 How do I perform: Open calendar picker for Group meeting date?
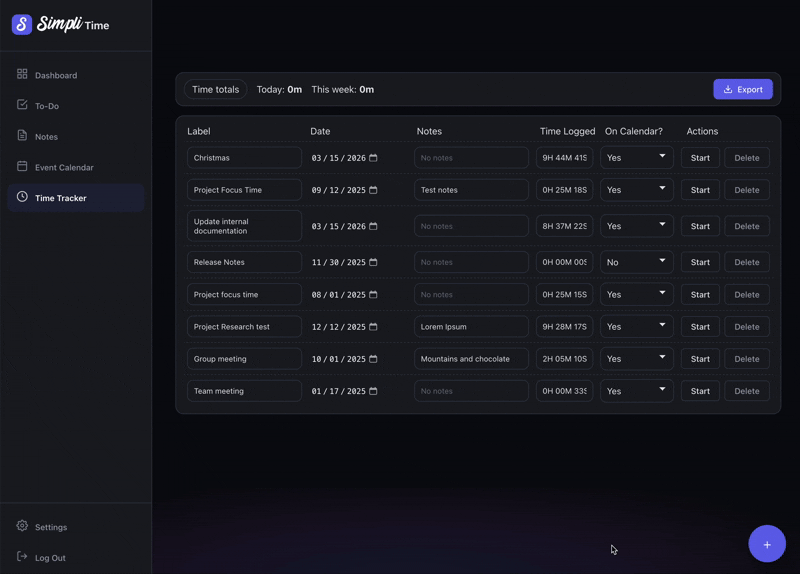(373, 359)
